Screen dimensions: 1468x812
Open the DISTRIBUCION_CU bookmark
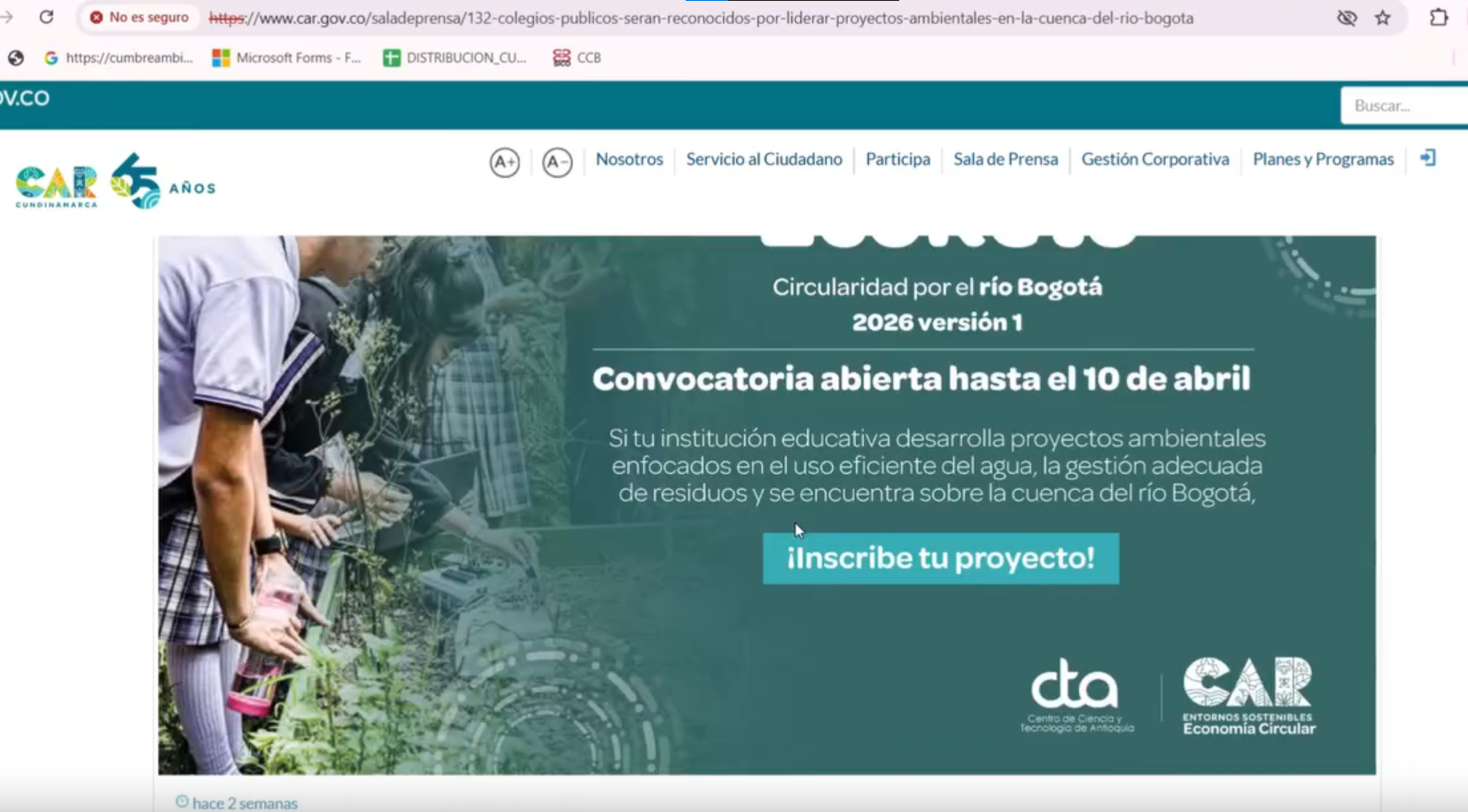(456, 58)
